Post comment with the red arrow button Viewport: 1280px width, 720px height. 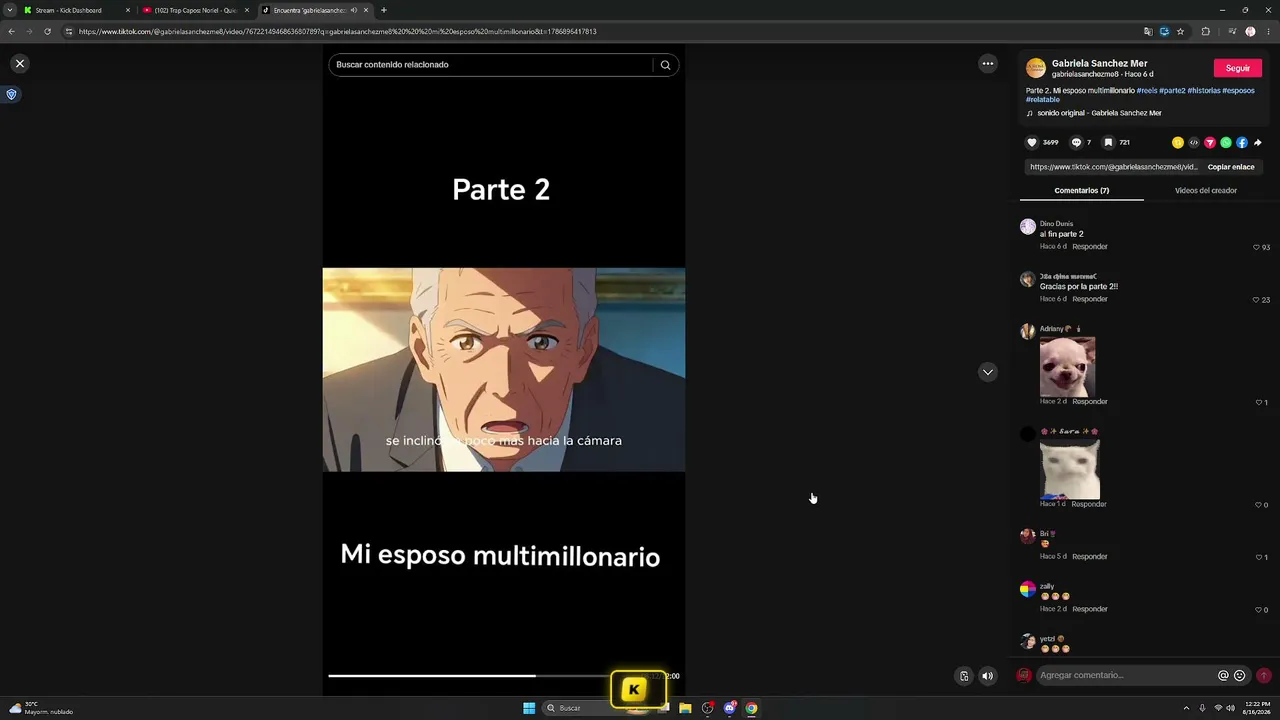tap(1264, 676)
